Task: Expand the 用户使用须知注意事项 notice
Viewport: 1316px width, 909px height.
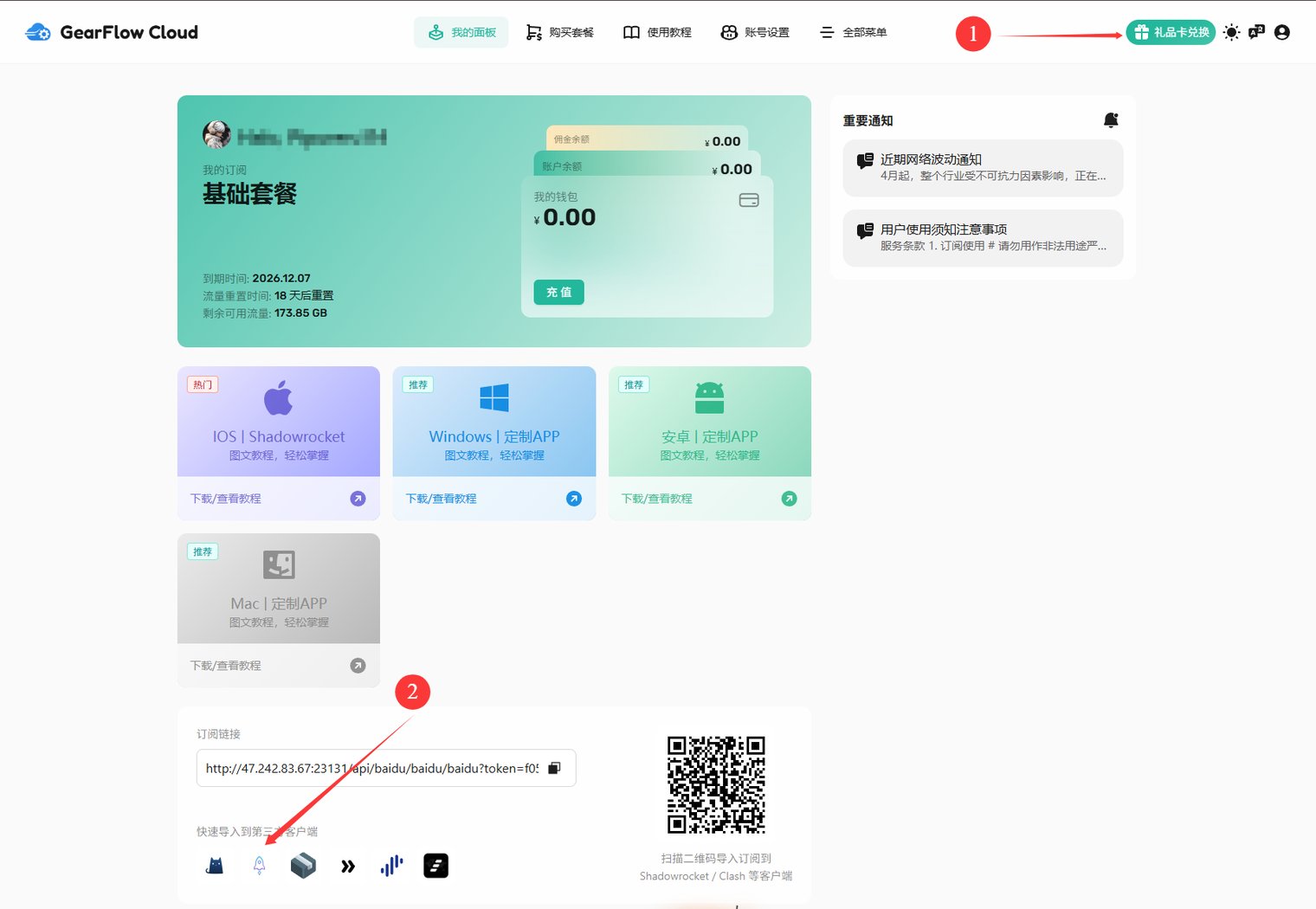Action: [x=983, y=238]
